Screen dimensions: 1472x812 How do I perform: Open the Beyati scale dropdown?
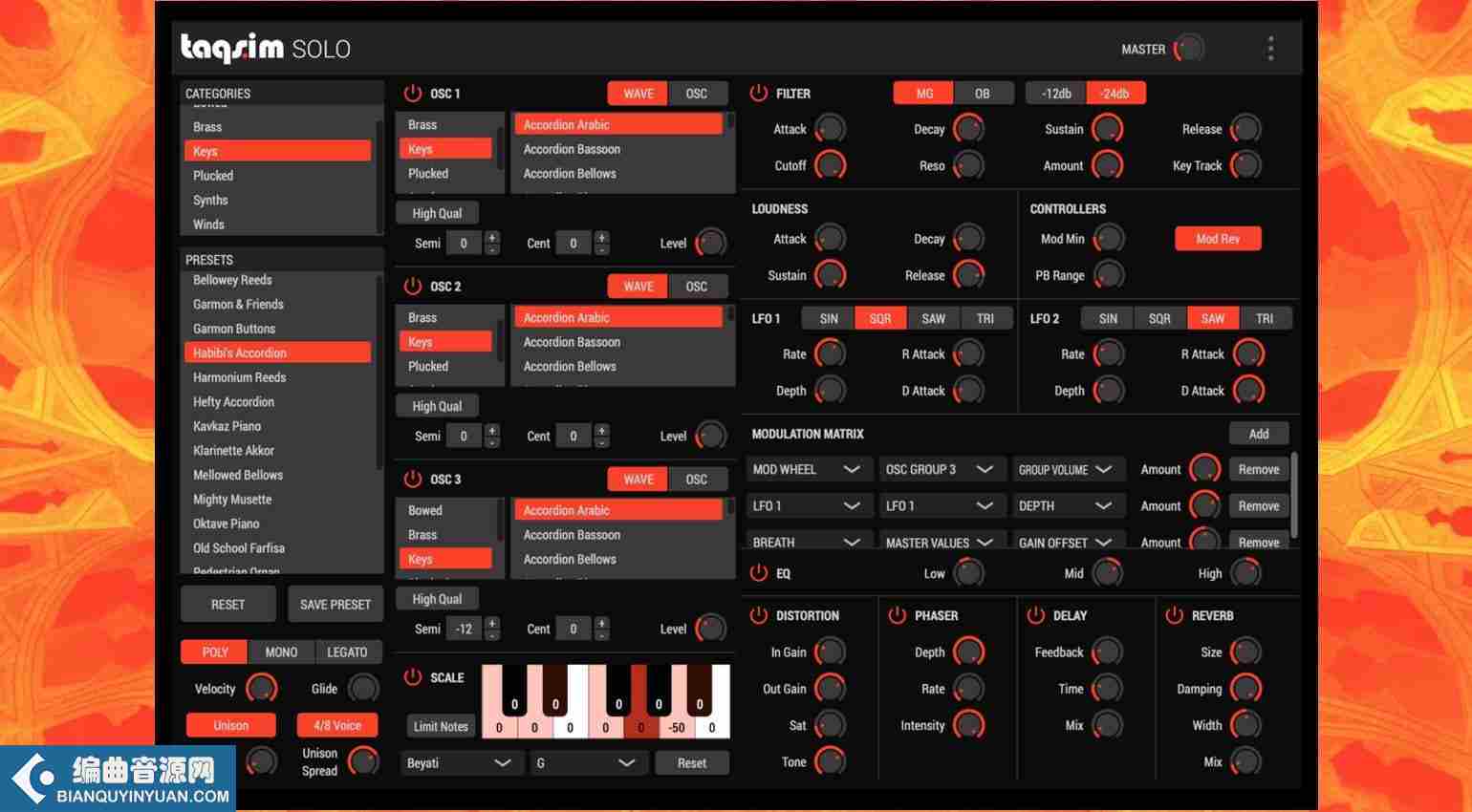pos(462,763)
